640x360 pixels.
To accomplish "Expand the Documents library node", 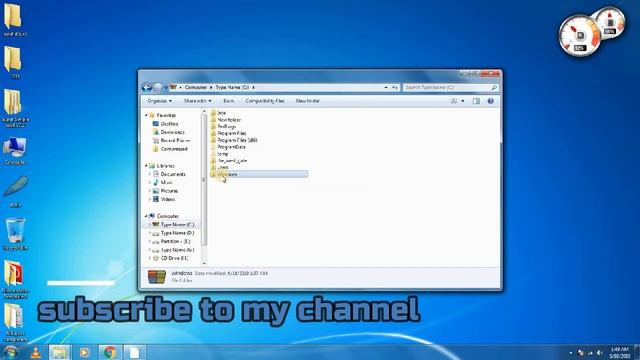I will [149, 174].
